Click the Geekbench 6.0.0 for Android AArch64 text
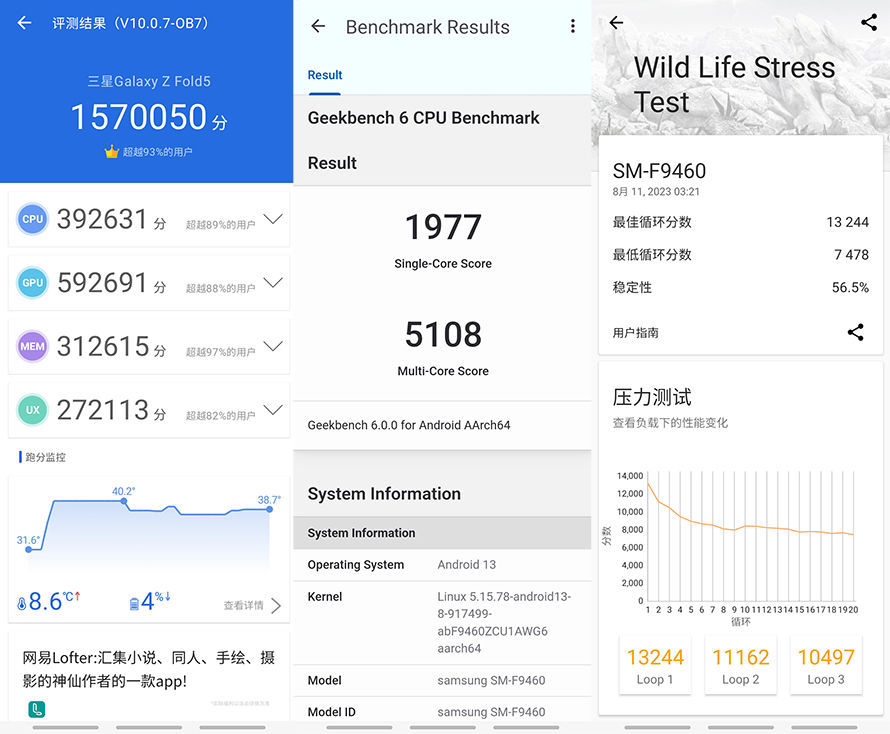This screenshot has height=734, width=890. click(409, 425)
